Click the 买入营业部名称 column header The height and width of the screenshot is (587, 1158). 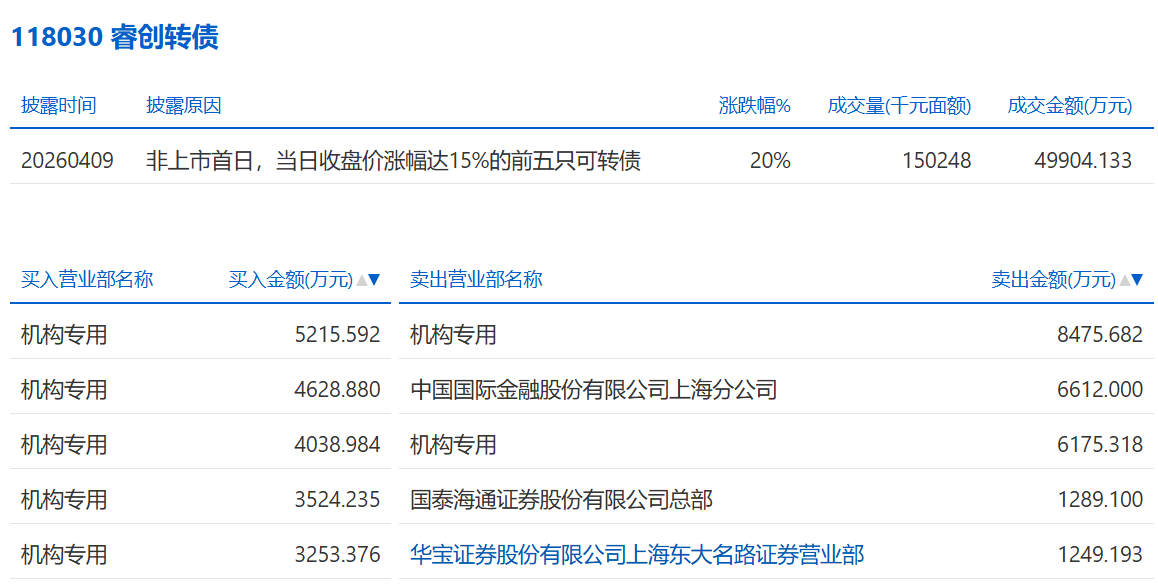pos(87,280)
